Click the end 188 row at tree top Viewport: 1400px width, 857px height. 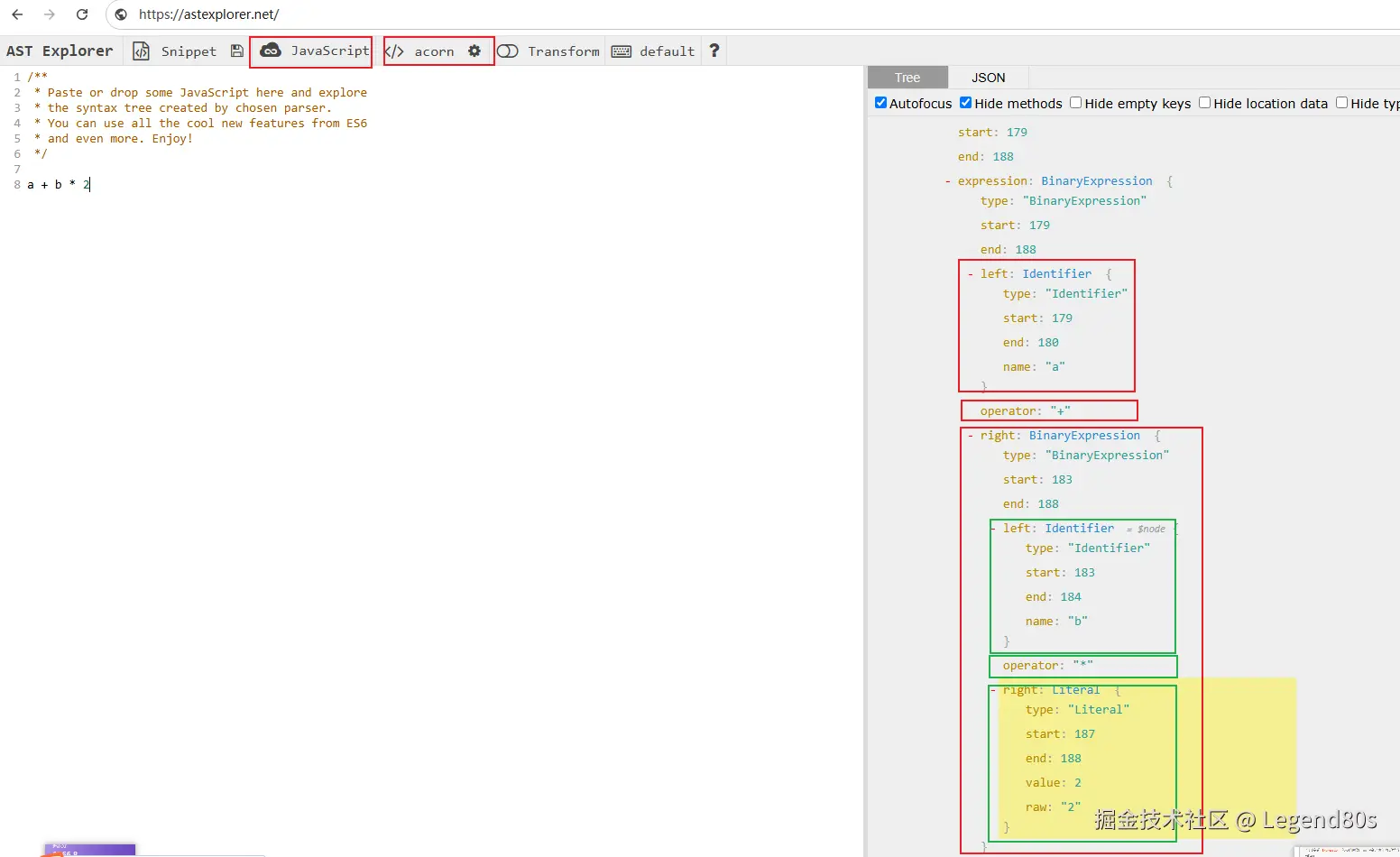tap(986, 157)
